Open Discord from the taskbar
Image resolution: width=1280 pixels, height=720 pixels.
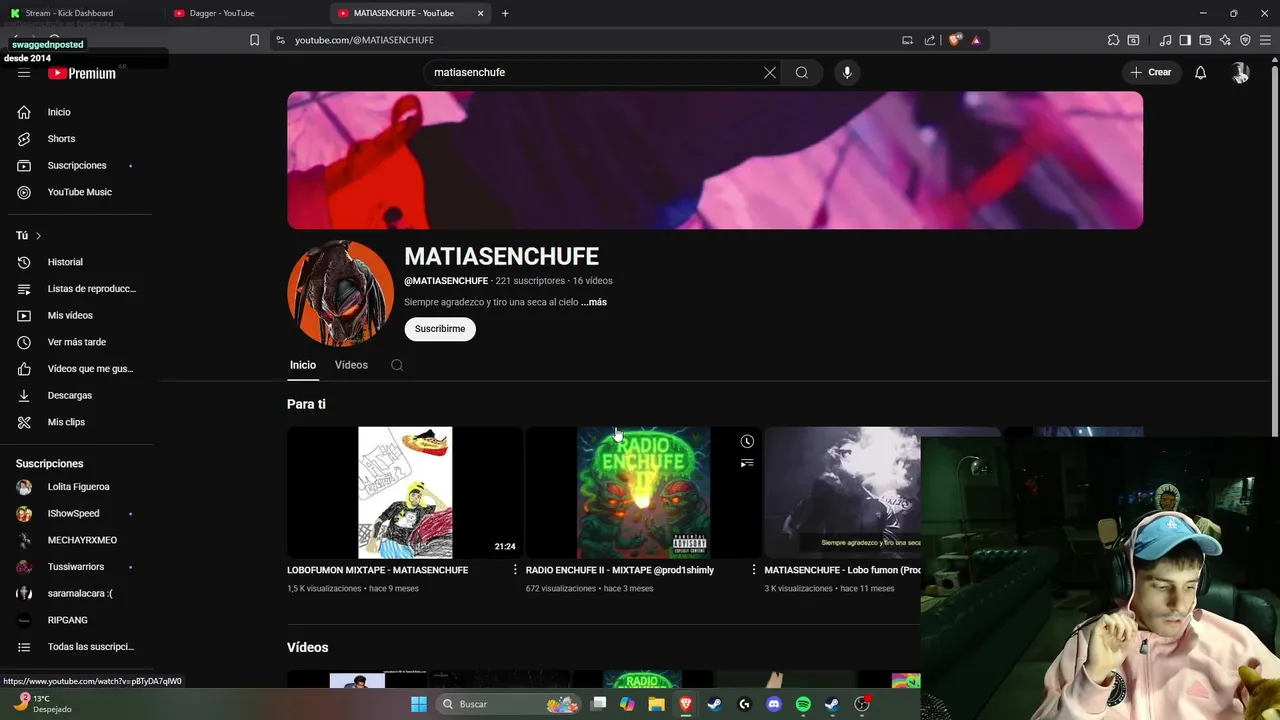(x=773, y=704)
